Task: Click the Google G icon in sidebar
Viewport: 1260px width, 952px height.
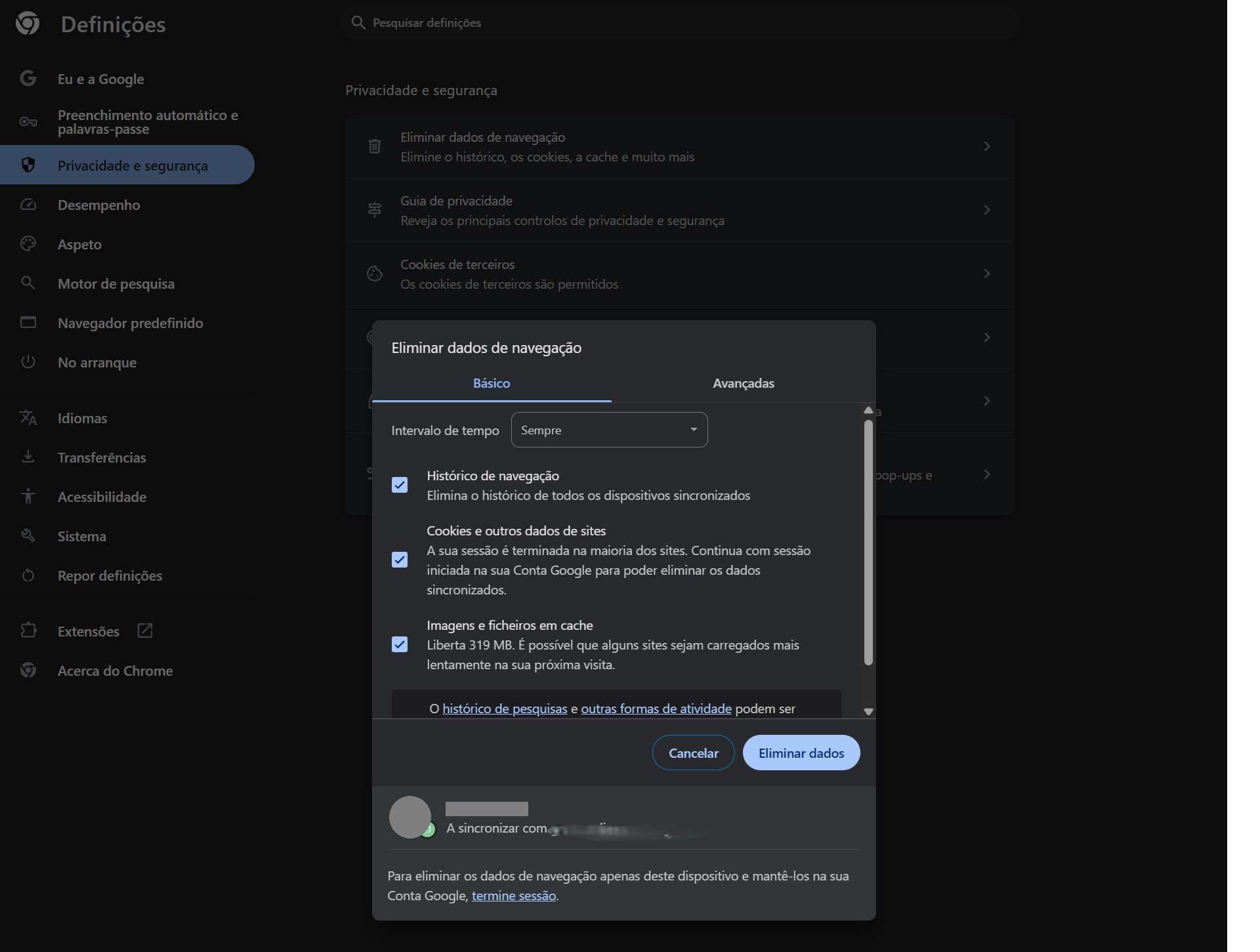Action: click(x=28, y=79)
